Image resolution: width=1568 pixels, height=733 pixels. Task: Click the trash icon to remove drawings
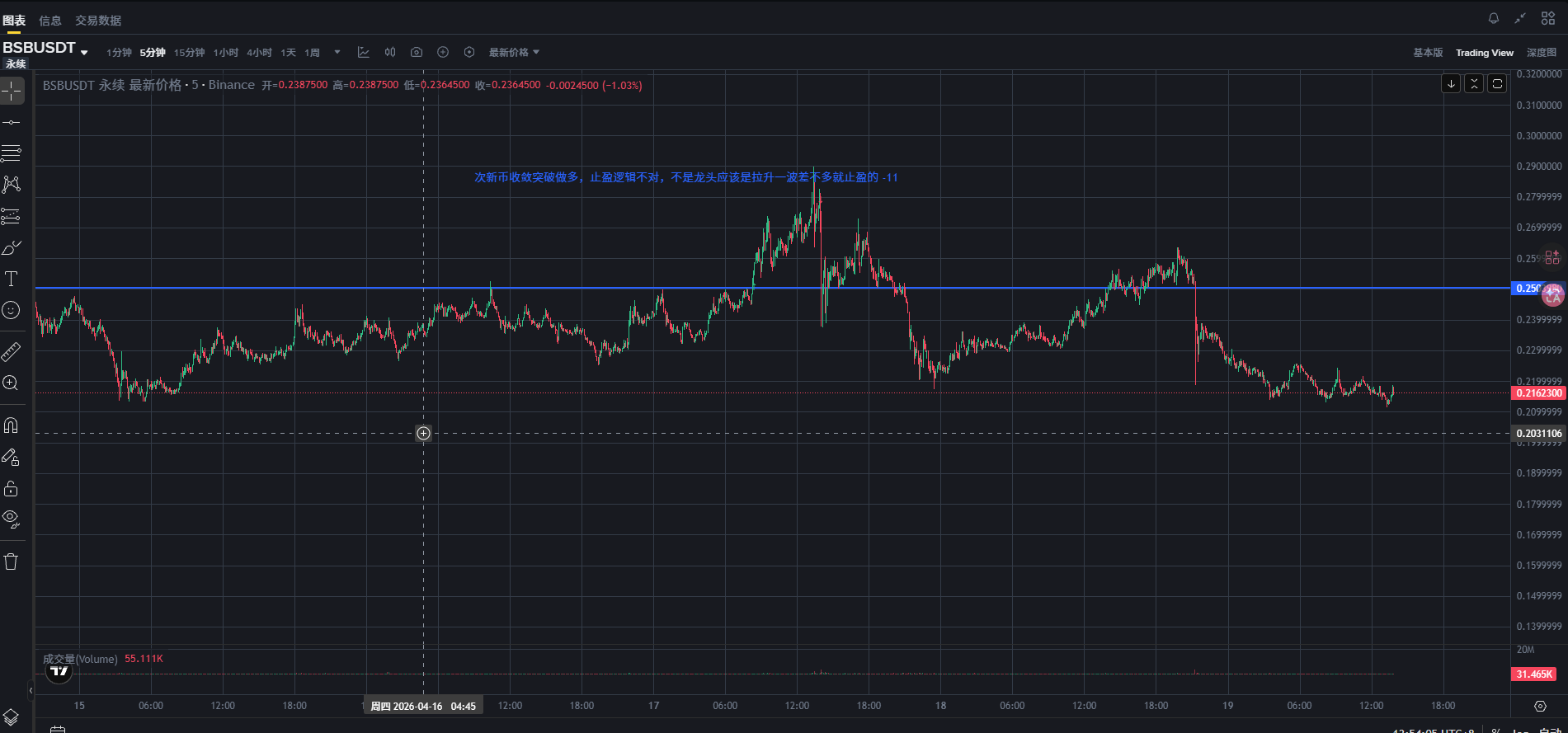[x=12, y=561]
